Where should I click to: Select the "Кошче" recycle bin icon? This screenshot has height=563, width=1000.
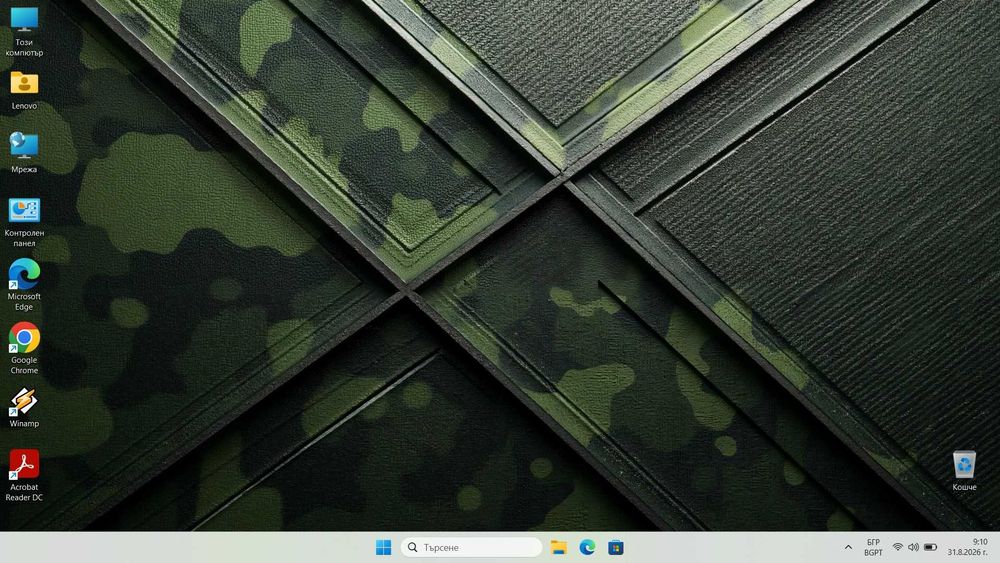pyautogui.click(x=964, y=471)
